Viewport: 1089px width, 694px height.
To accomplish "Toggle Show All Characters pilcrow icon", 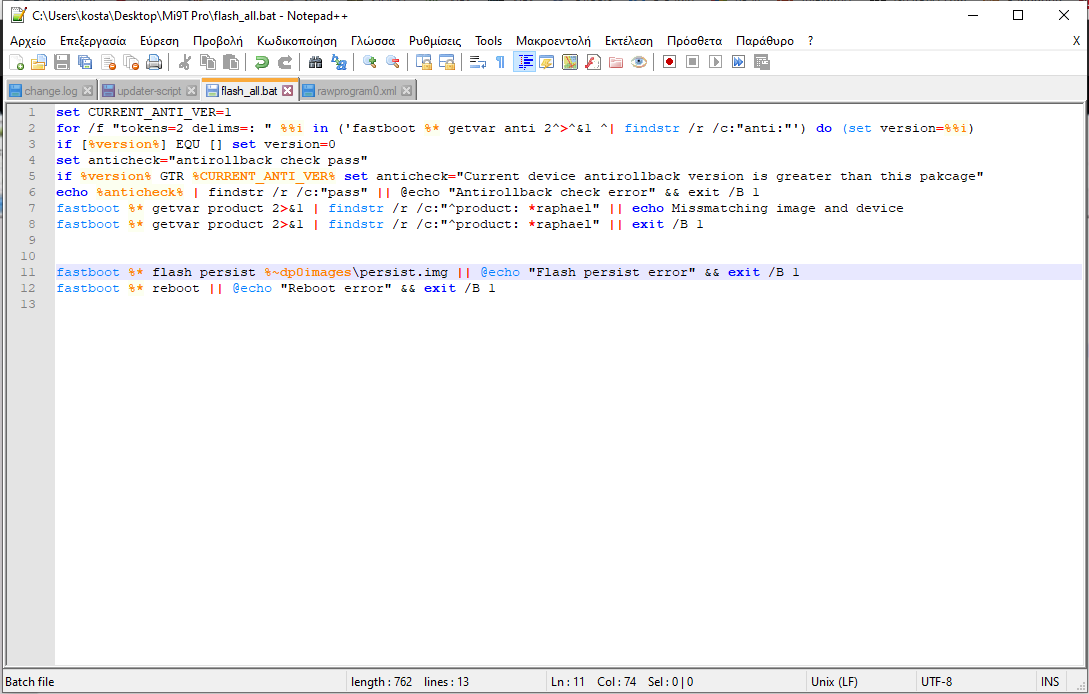I will 500,62.
